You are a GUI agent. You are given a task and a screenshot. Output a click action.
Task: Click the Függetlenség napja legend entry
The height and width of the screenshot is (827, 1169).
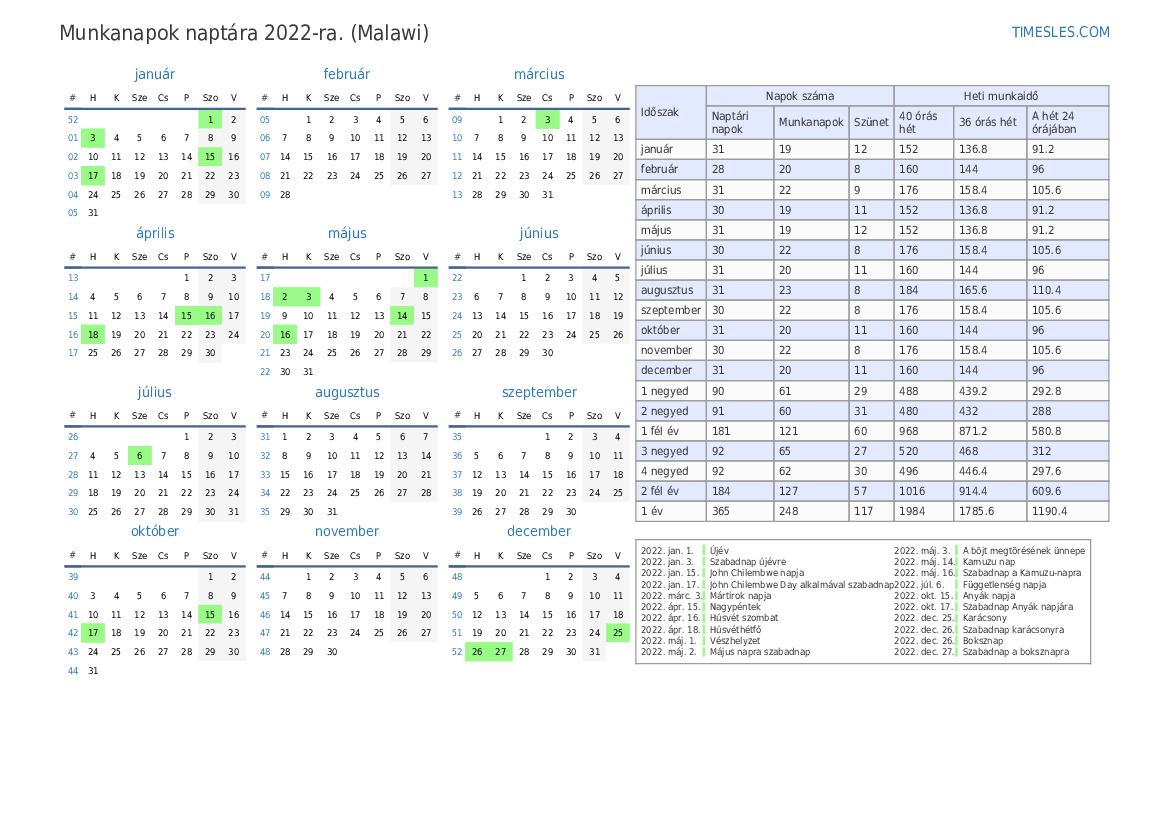[x=1004, y=585]
